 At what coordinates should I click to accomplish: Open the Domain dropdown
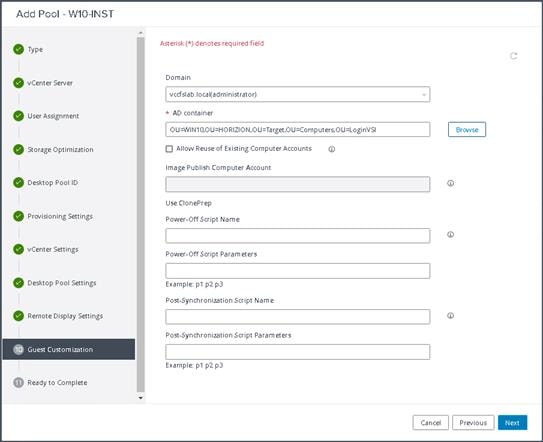(x=297, y=94)
